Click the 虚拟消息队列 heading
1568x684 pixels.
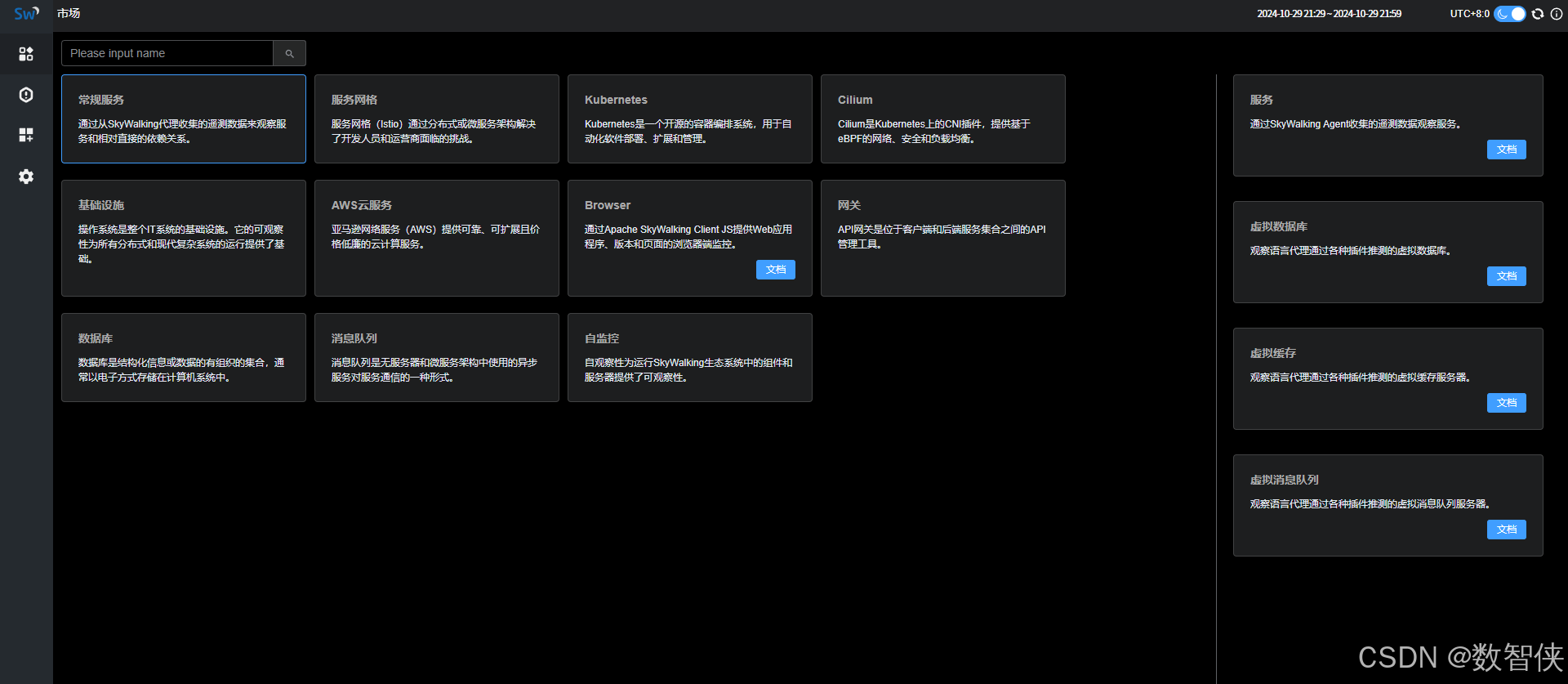(1285, 480)
